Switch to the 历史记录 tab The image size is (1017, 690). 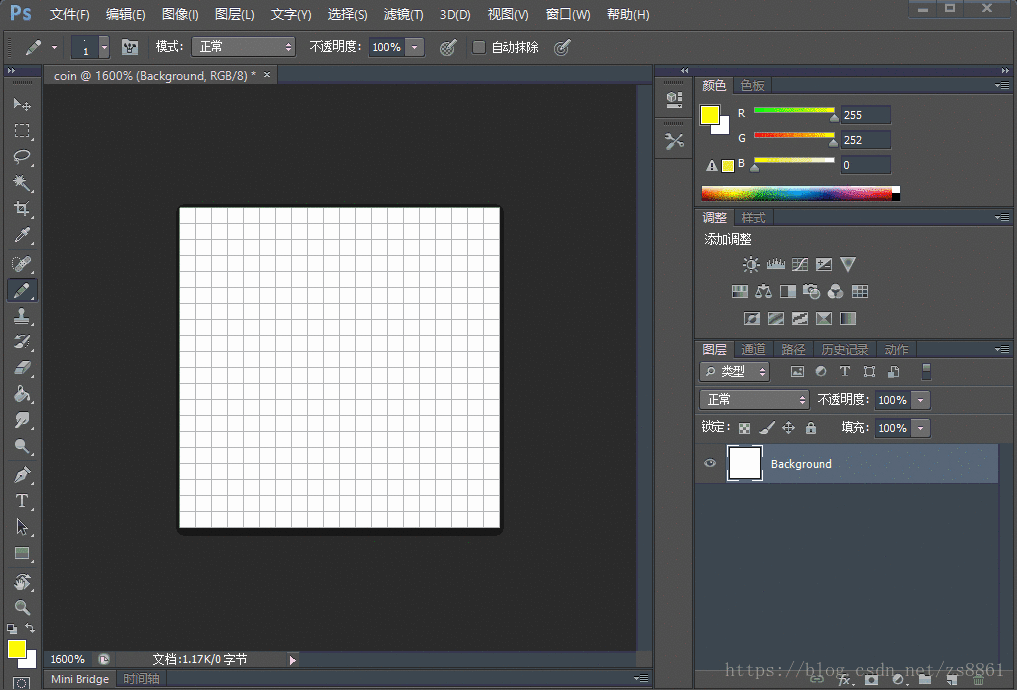point(844,350)
